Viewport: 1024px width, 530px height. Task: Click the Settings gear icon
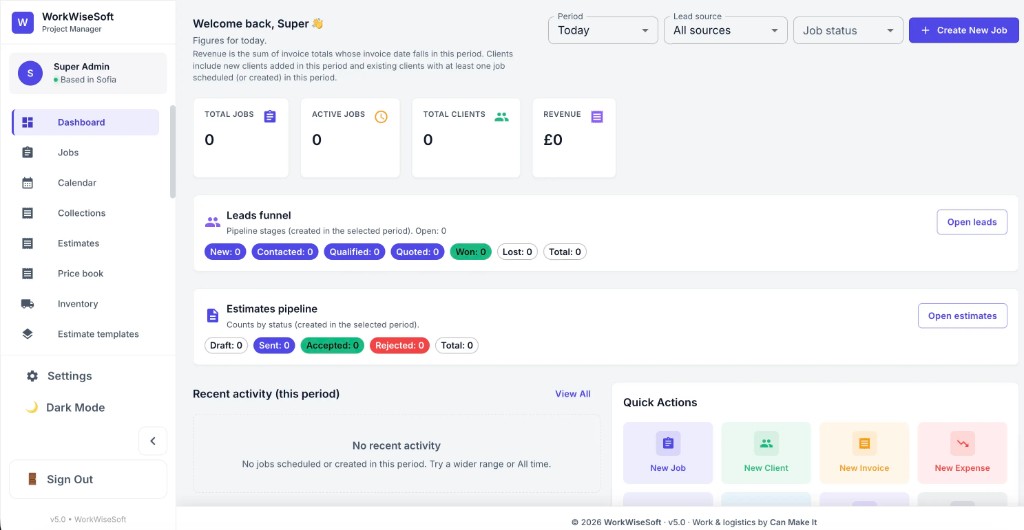click(x=32, y=376)
